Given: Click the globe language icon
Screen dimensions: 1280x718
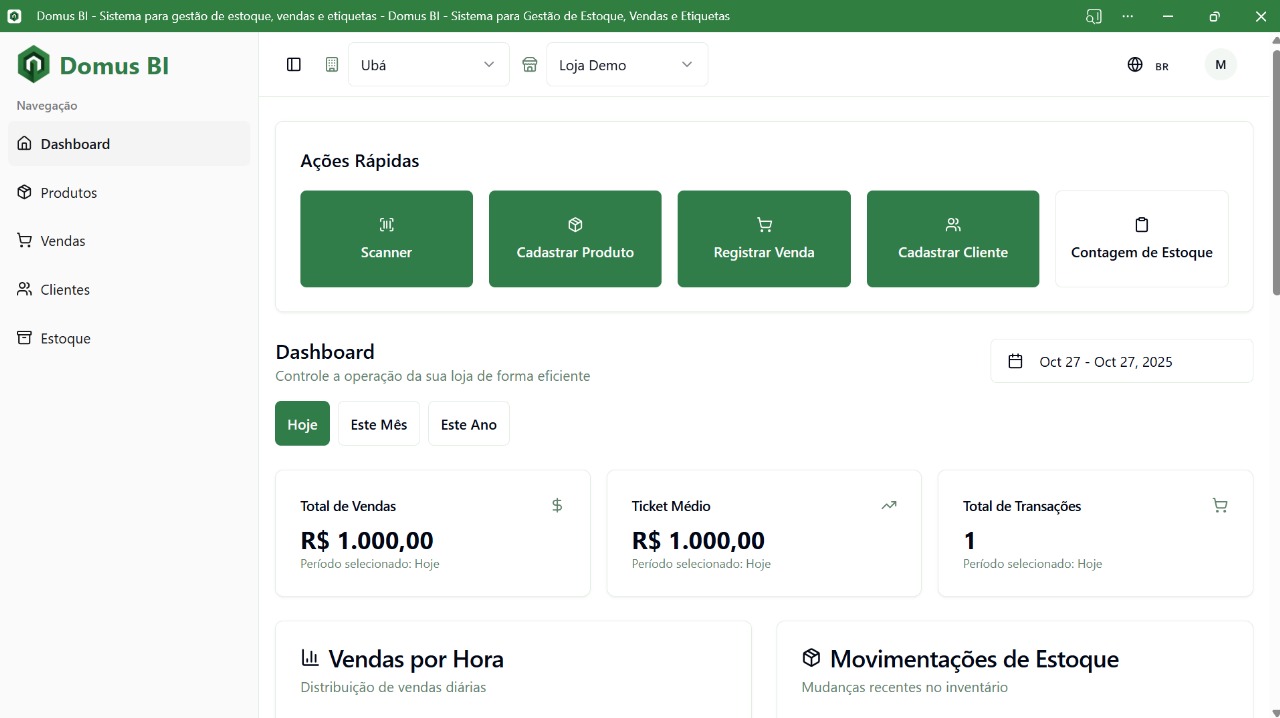Looking at the screenshot, I should [x=1135, y=65].
